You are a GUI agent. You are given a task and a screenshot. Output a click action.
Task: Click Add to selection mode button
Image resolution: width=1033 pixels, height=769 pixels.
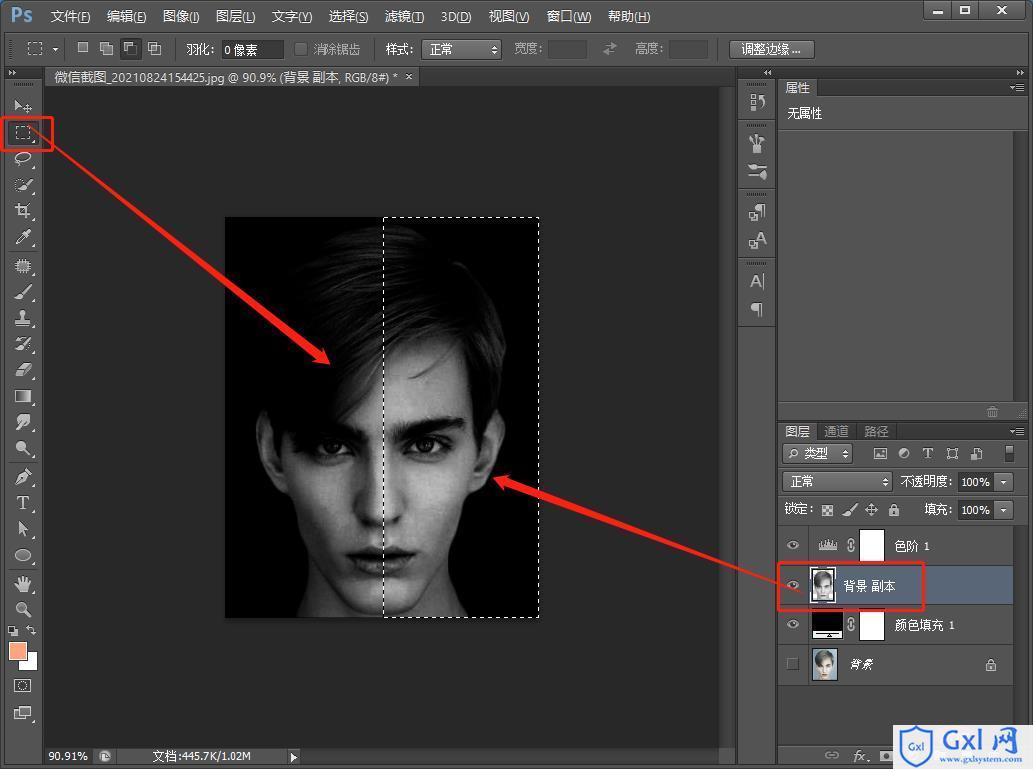point(106,48)
